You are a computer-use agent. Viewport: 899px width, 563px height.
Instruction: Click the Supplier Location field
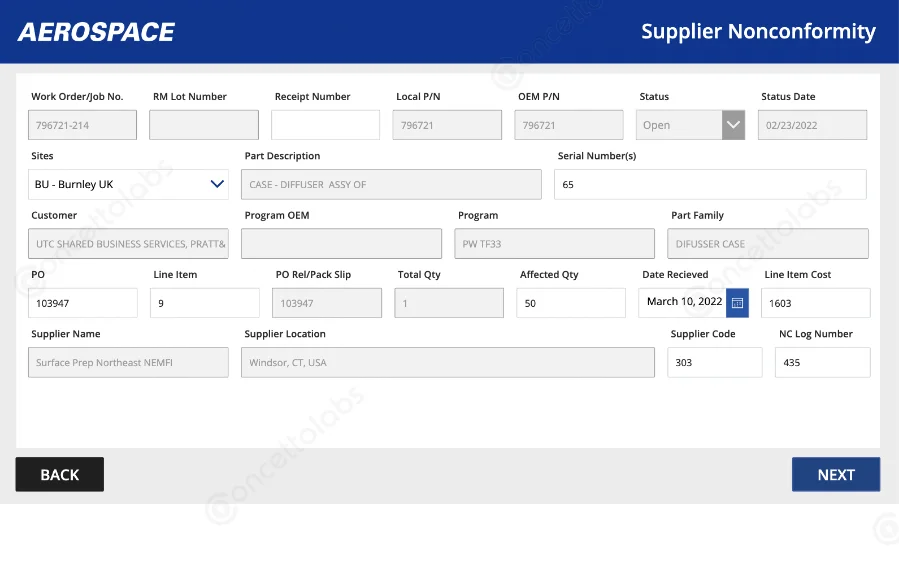pyautogui.click(x=447, y=362)
